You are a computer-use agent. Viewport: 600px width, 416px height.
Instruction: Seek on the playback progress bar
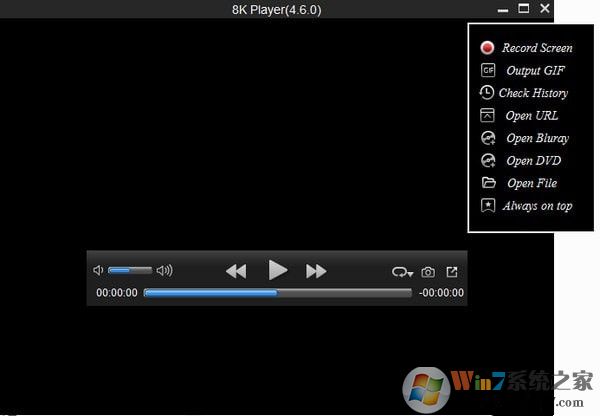point(277,293)
